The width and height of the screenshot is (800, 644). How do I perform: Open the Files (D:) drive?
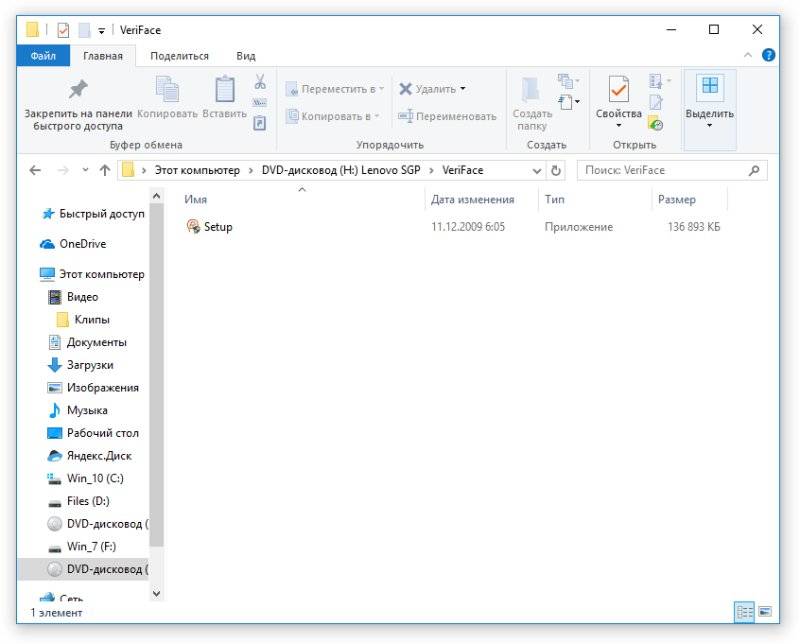click(78, 501)
